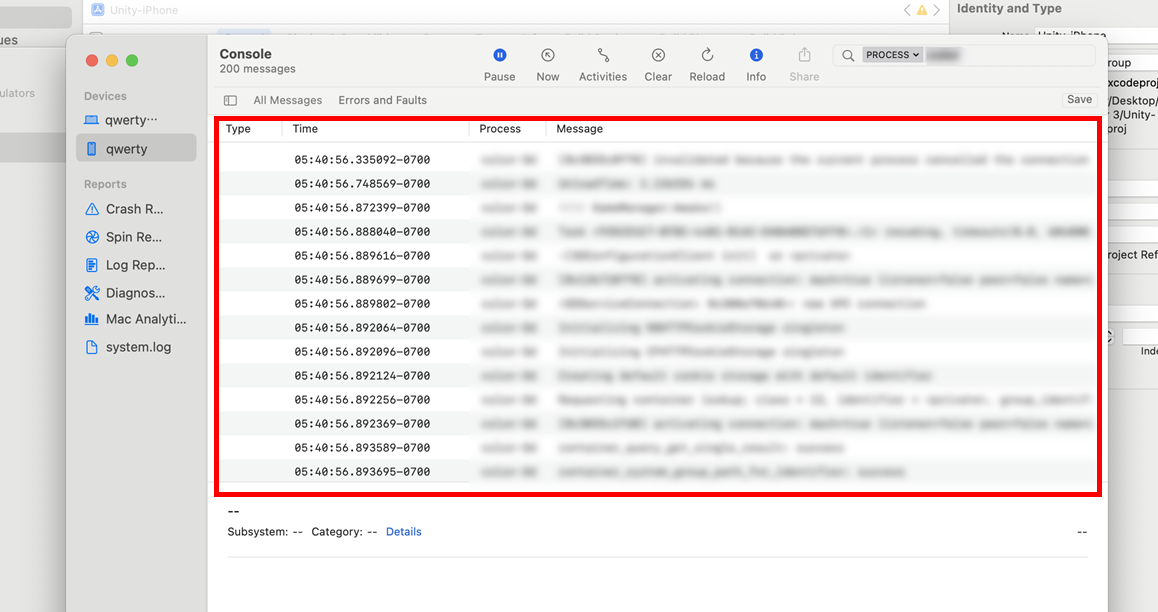Select log row at 05:40:56.892369-0700
Image resolution: width=1158 pixels, height=612 pixels.
(657, 424)
